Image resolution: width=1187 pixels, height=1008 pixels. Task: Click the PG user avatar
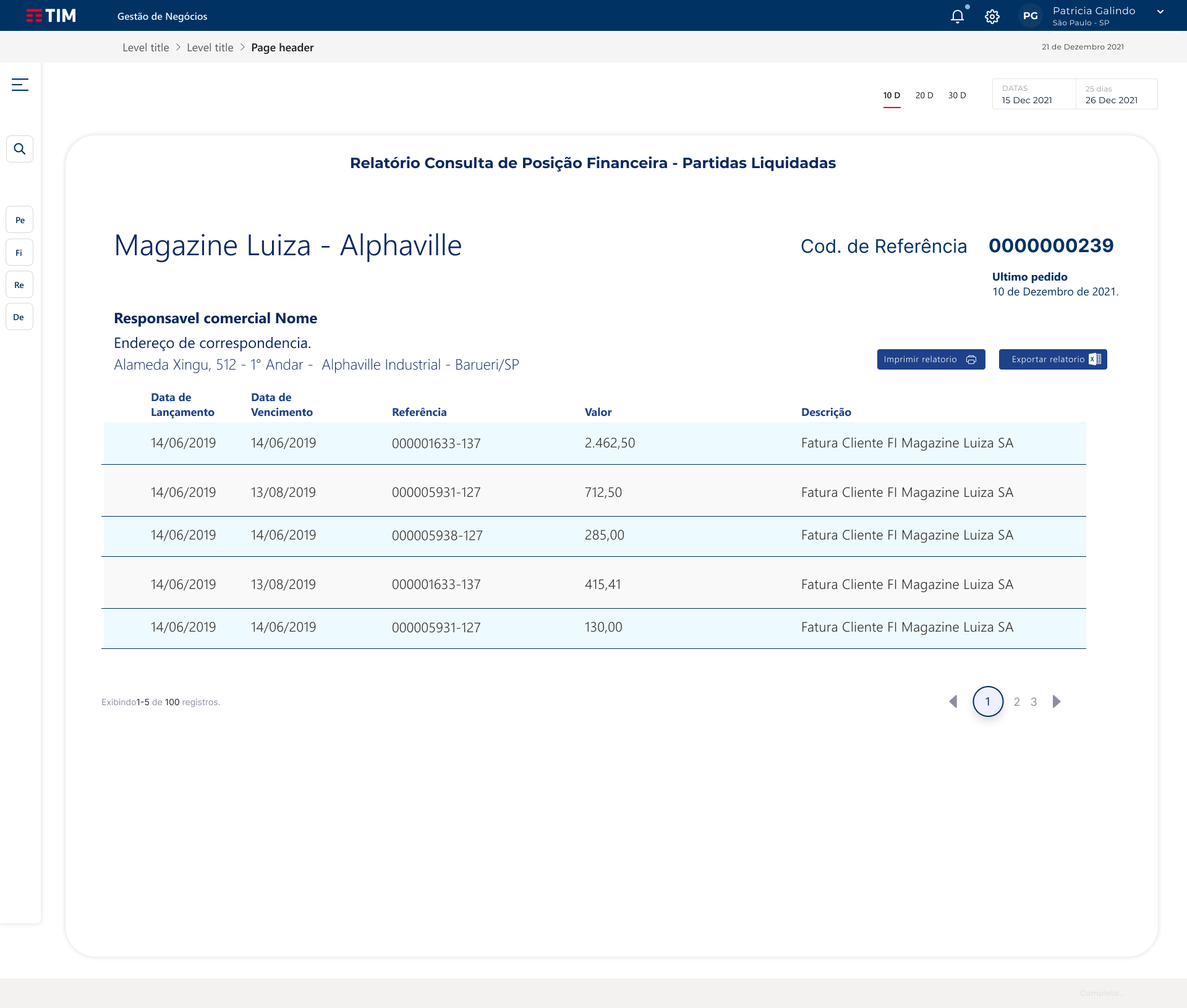(1030, 16)
